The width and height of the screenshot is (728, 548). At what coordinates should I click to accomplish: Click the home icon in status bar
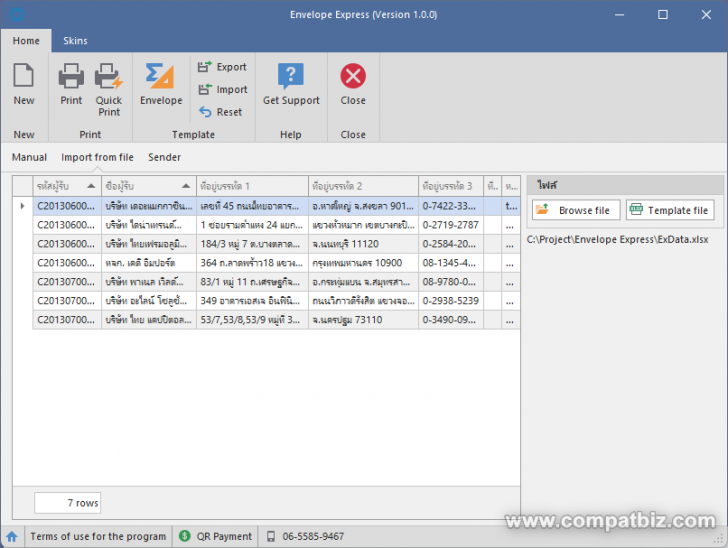click(12, 537)
